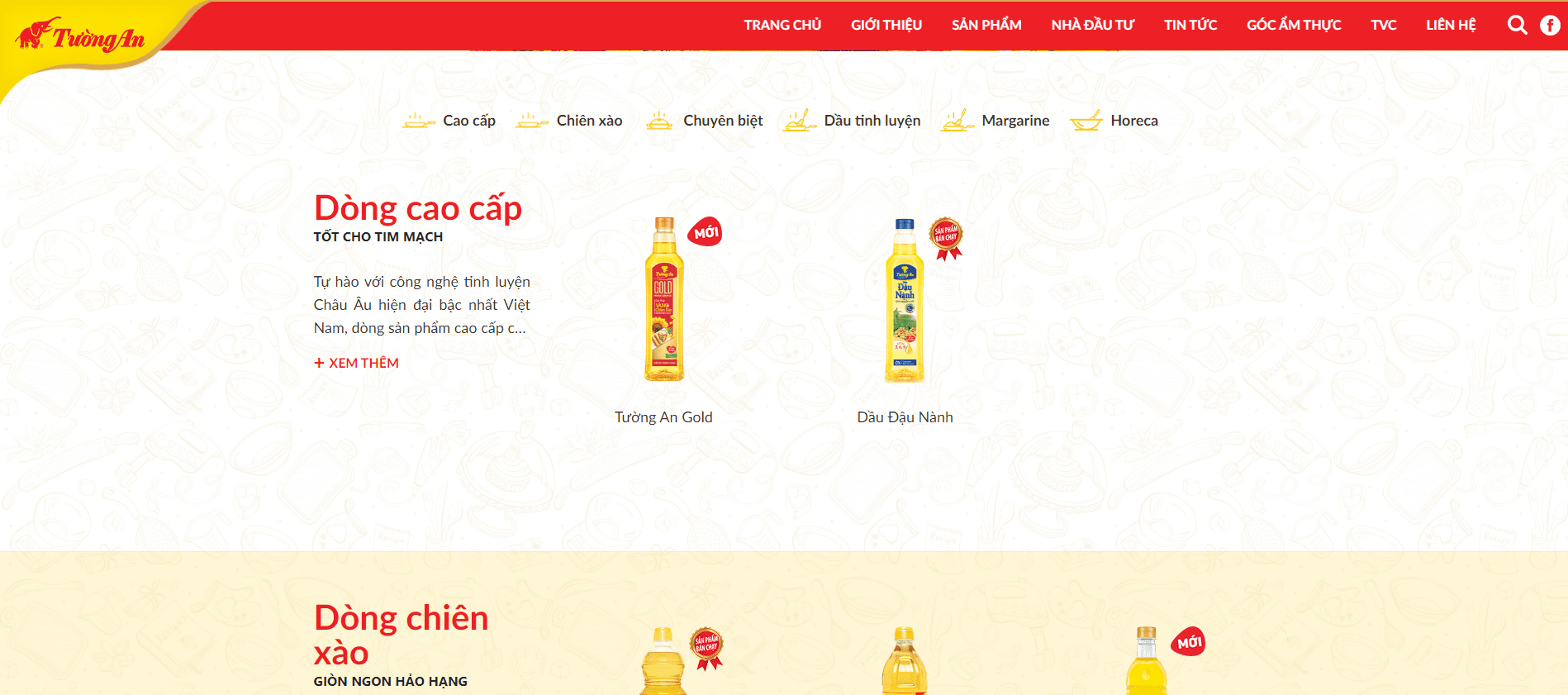Pick the Dầu tinh luyện icon
The width and height of the screenshot is (1568, 695).
(x=800, y=121)
